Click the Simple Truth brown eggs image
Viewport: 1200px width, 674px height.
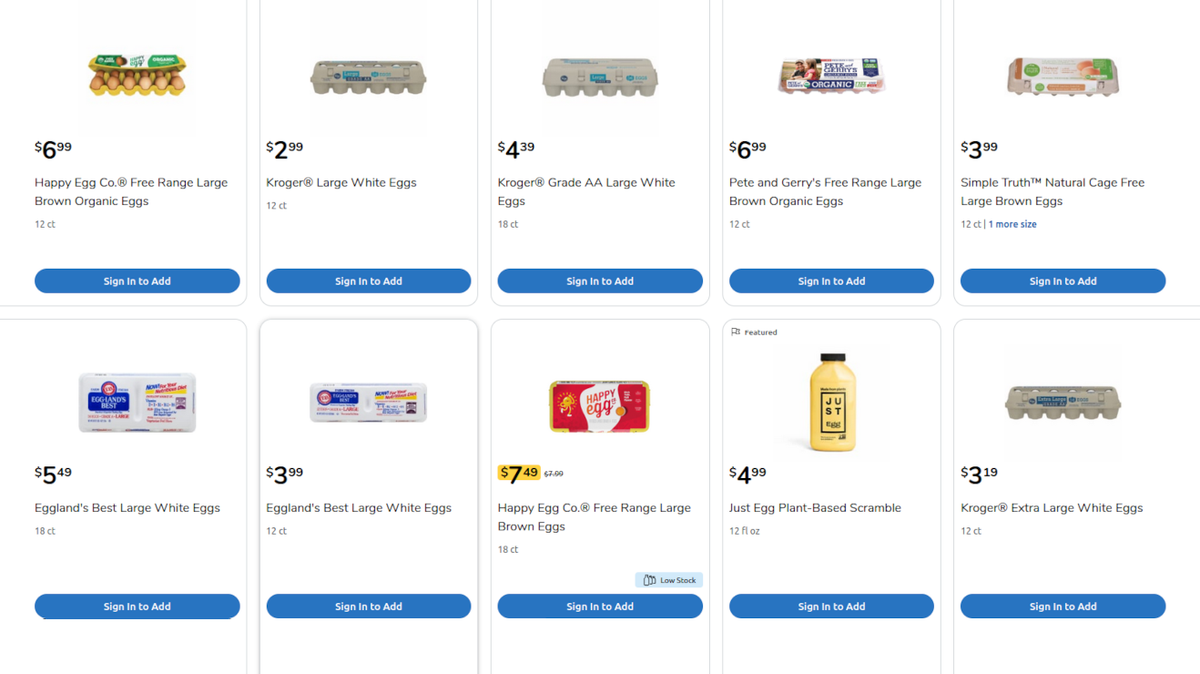[1062, 76]
